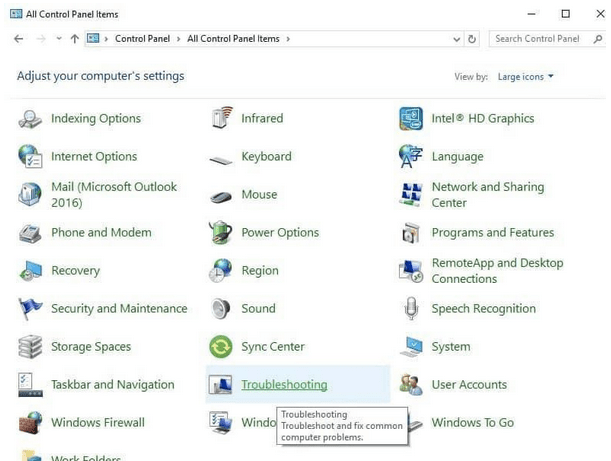Open the View by Large icons dropdown
The image size is (611, 461).
(525, 77)
